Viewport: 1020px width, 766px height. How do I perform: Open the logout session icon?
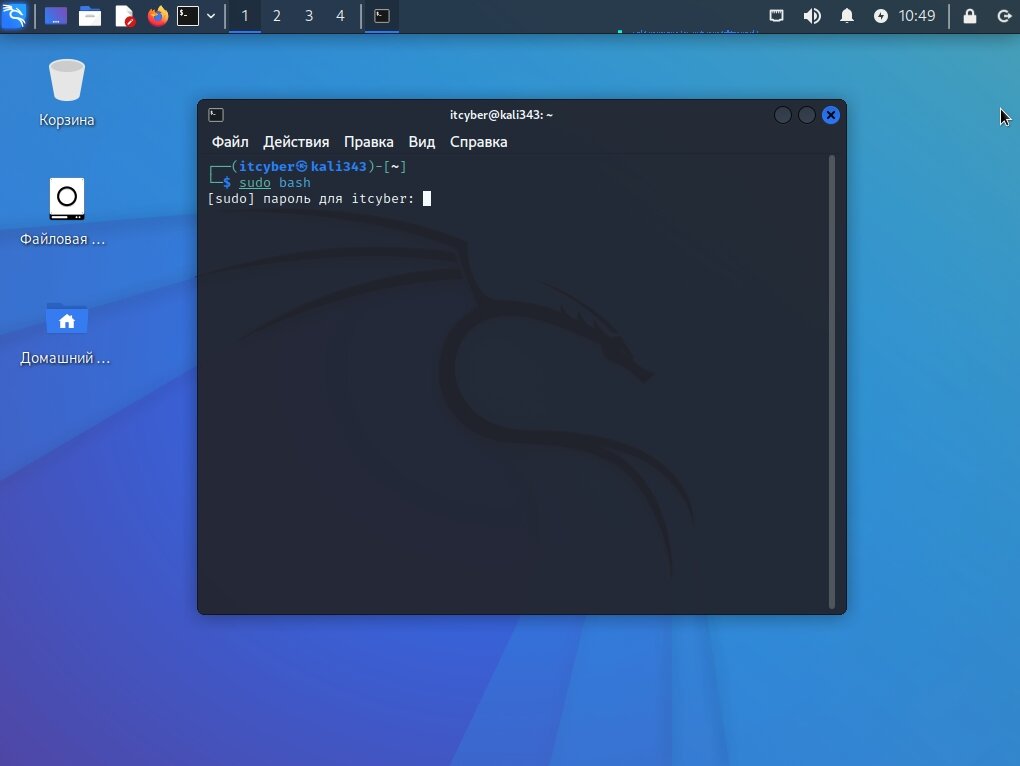pyautogui.click(x=1004, y=16)
